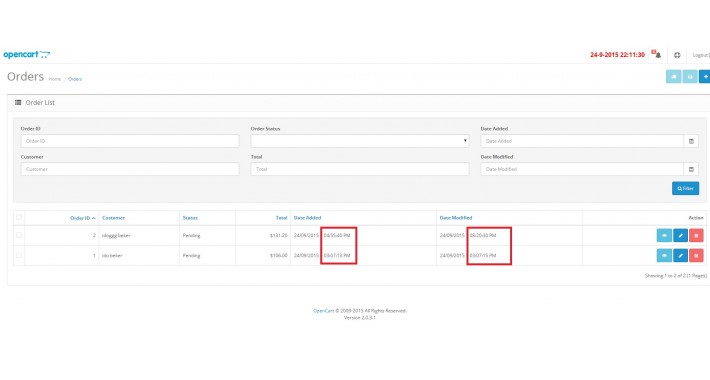
Task: Click the Order ID filter field
Action: [130, 141]
